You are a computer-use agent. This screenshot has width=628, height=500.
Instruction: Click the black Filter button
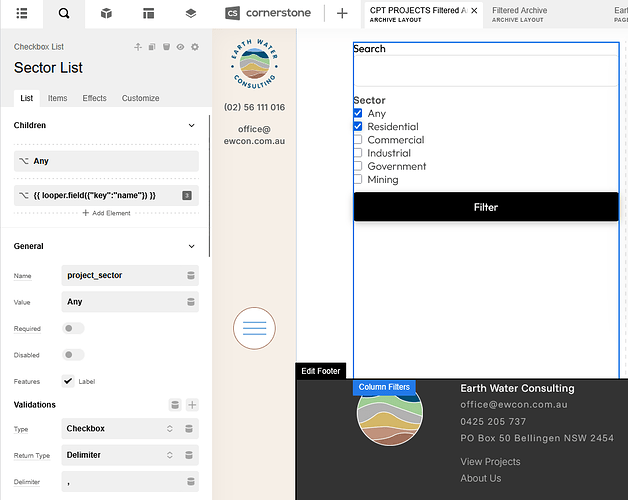point(485,207)
